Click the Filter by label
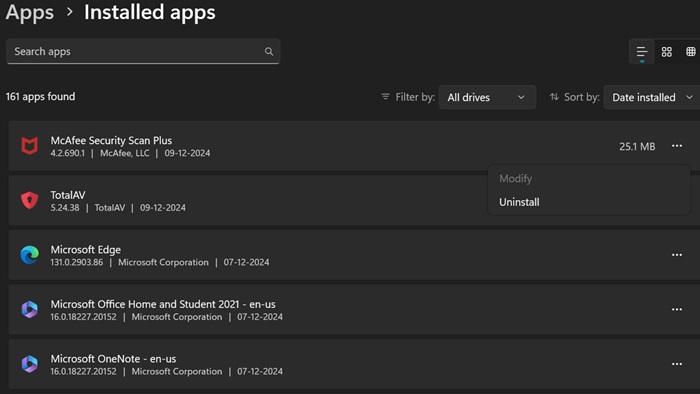 point(415,97)
